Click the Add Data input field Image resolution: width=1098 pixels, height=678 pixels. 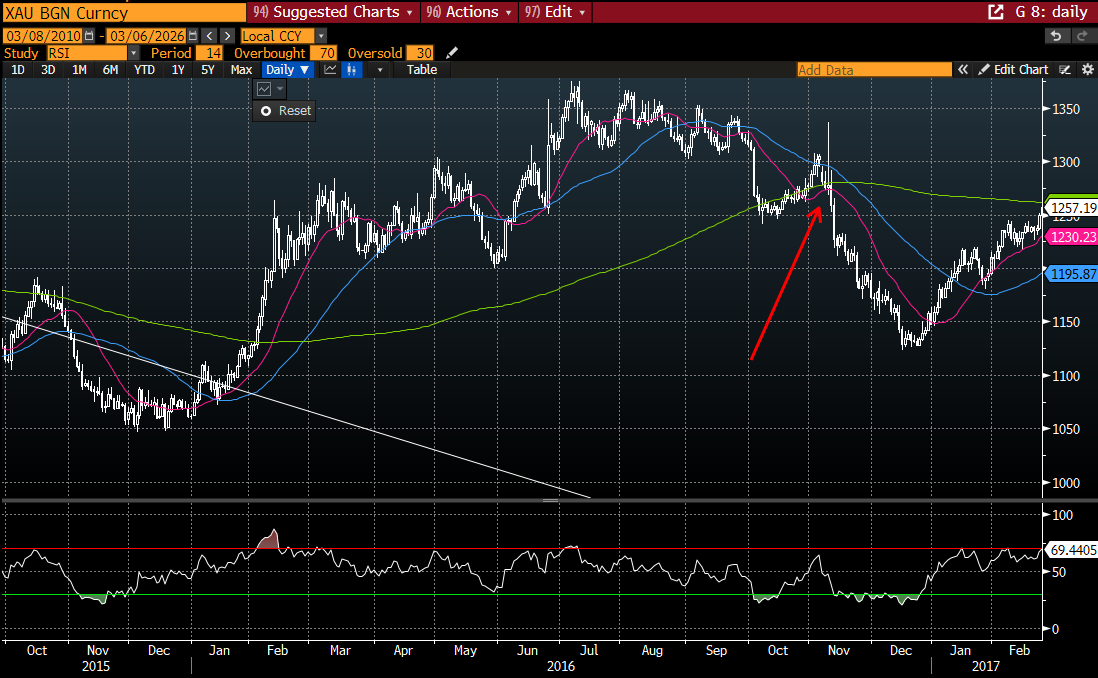tap(873, 70)
